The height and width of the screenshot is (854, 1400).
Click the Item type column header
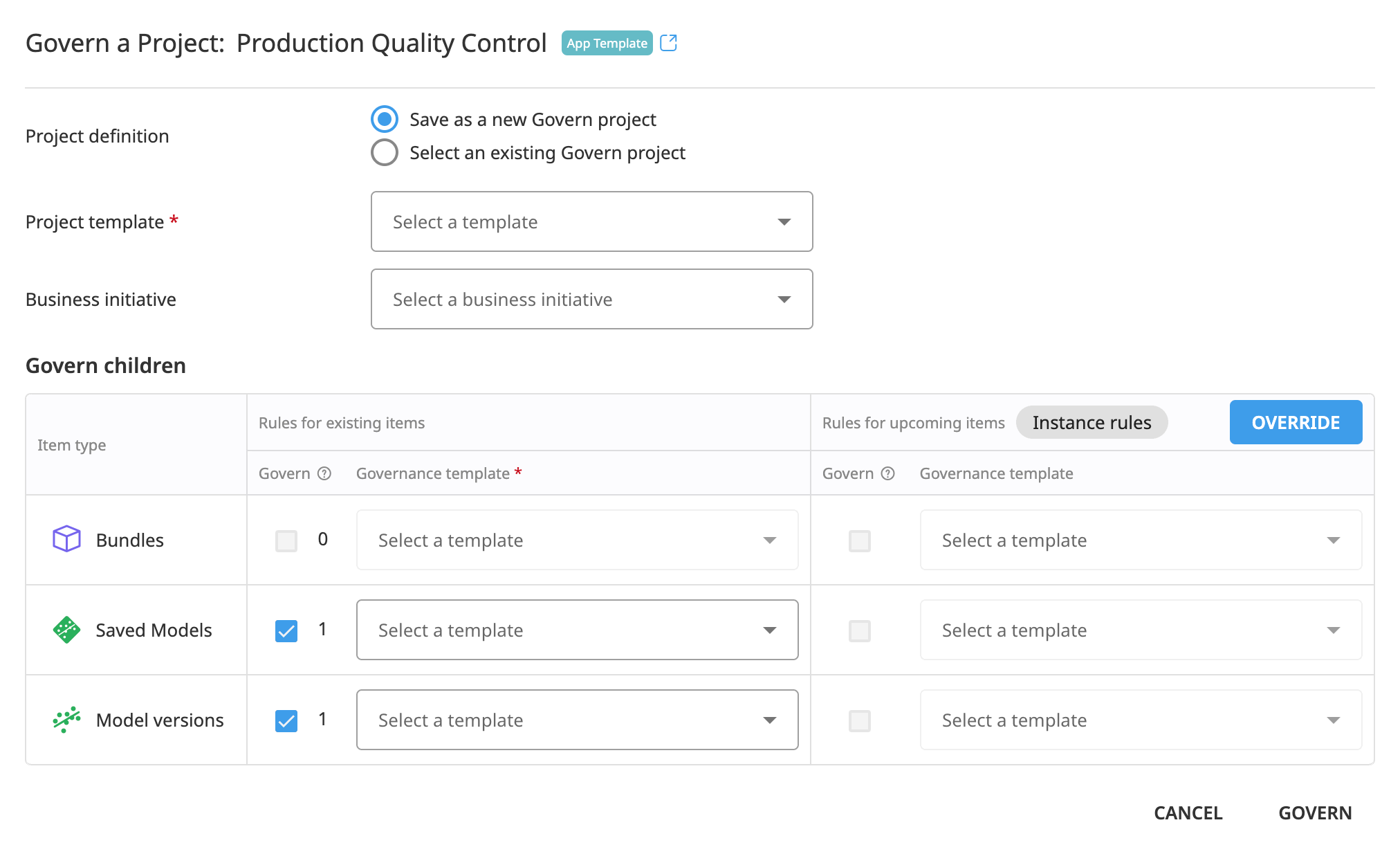72,445
